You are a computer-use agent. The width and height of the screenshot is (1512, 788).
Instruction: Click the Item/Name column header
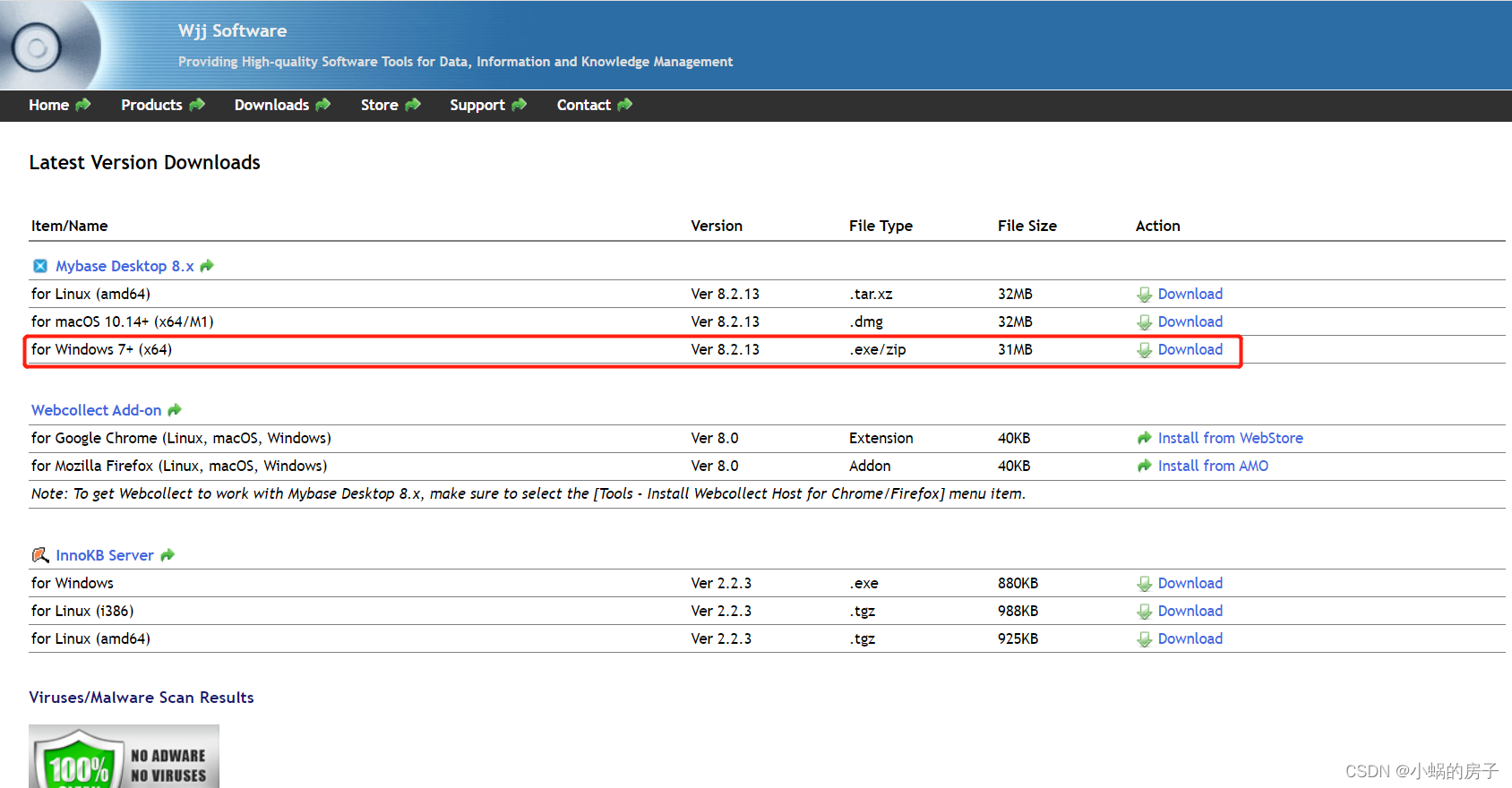[x=69, y=226]
